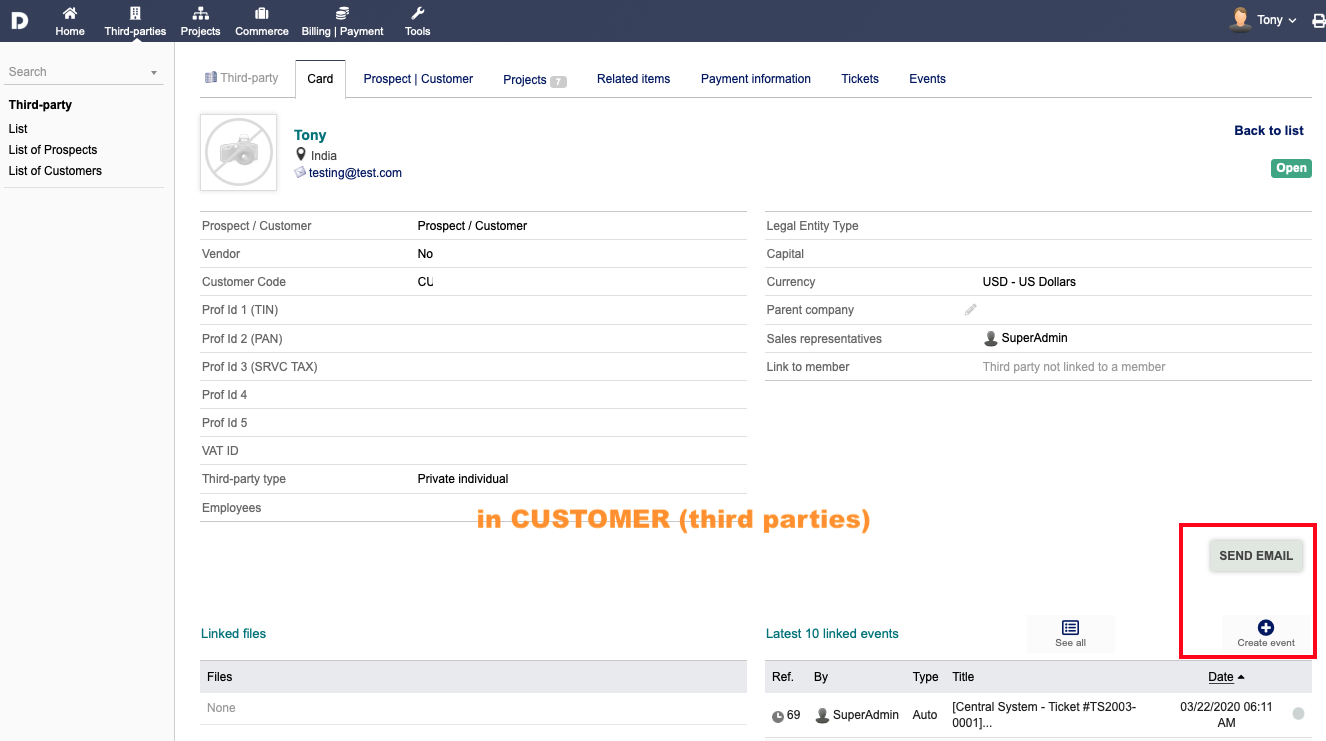Switch to the Payment information tab
This screenshot has height=741, width=1326.
756,79
